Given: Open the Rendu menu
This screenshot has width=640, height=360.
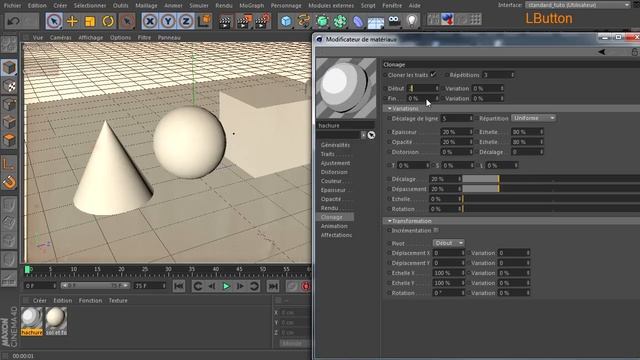Looking at the screenshot, I should (x=224, y=6).
